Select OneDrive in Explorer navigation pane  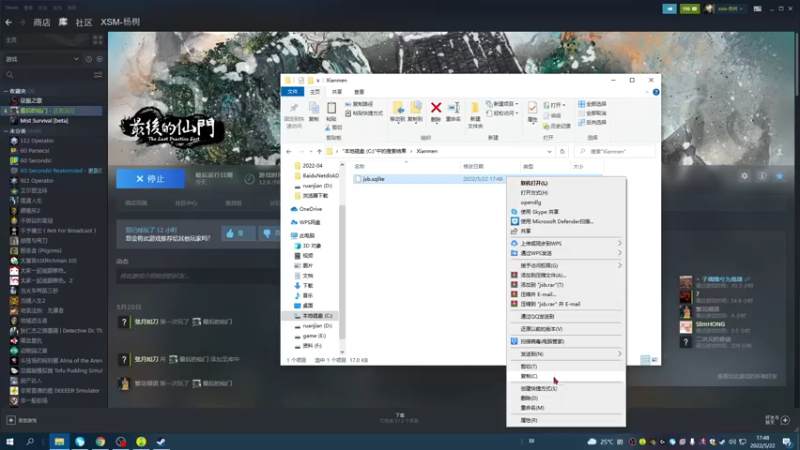tap(310, 209)
